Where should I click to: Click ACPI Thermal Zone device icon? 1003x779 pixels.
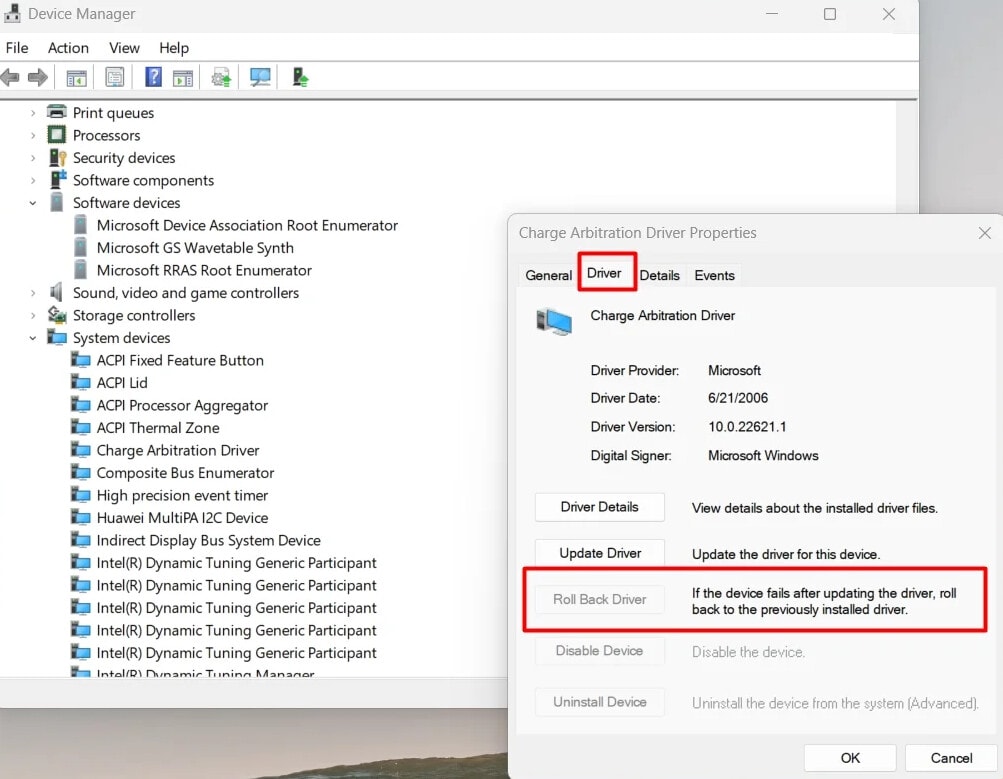pos(81,427)
